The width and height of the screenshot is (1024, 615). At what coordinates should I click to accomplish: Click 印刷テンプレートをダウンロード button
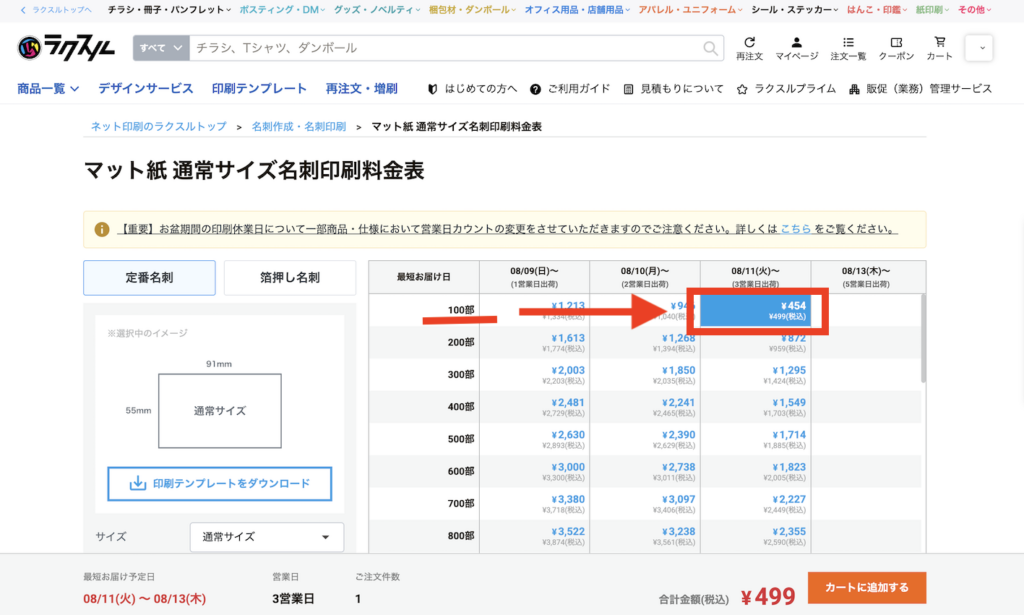pyautogui.click(x=219, y=484)
